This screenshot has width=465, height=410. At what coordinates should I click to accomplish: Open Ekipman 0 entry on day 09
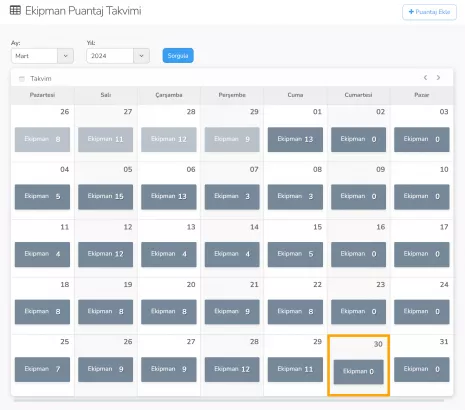[358, 197]
